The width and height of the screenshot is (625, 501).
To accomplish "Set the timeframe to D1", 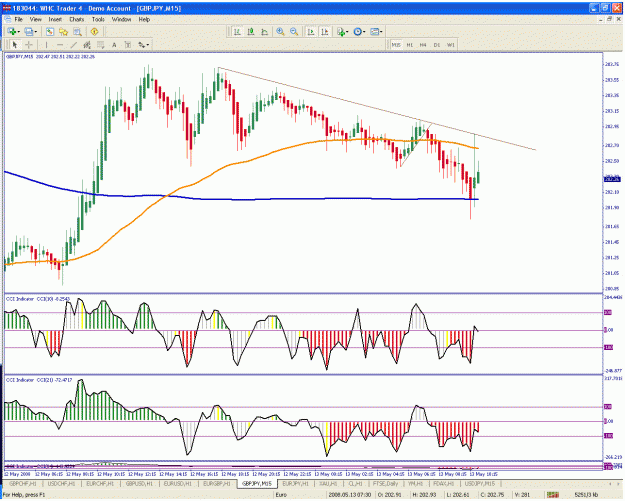I will point(436,45).
